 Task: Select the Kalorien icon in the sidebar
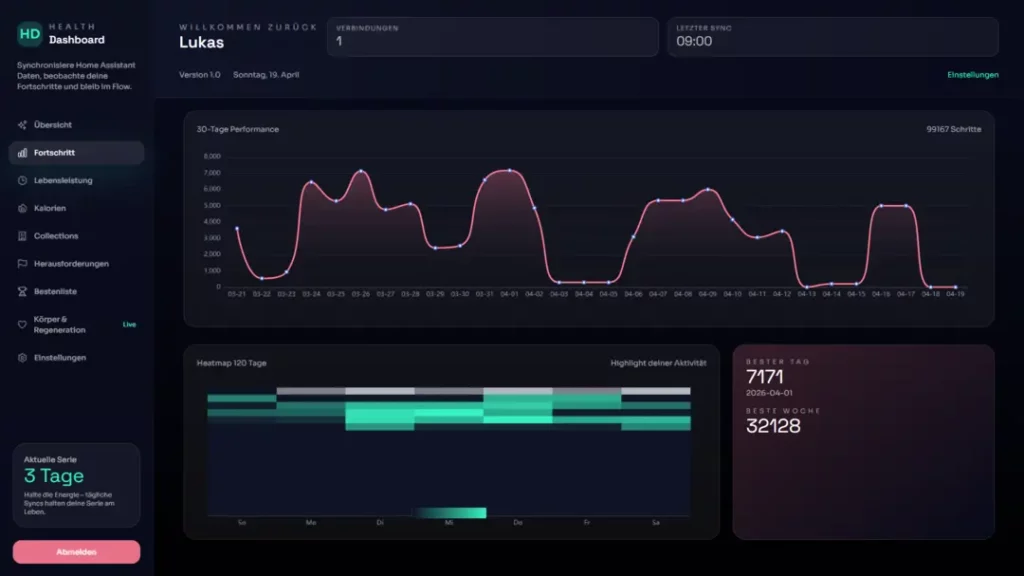pyautogui.click(x=22, y=208)
